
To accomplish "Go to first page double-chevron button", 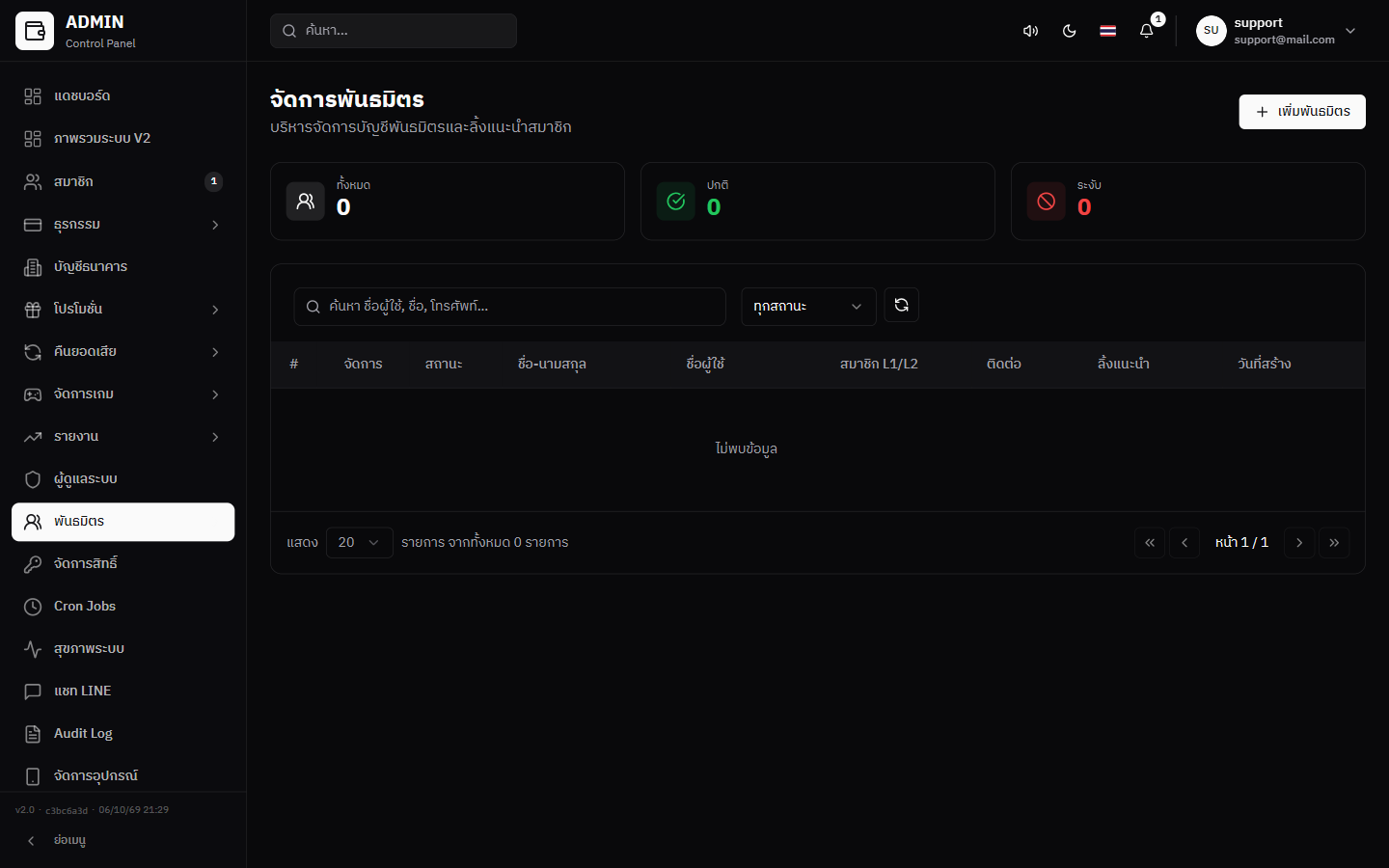I will click(x=1150, y=543).
